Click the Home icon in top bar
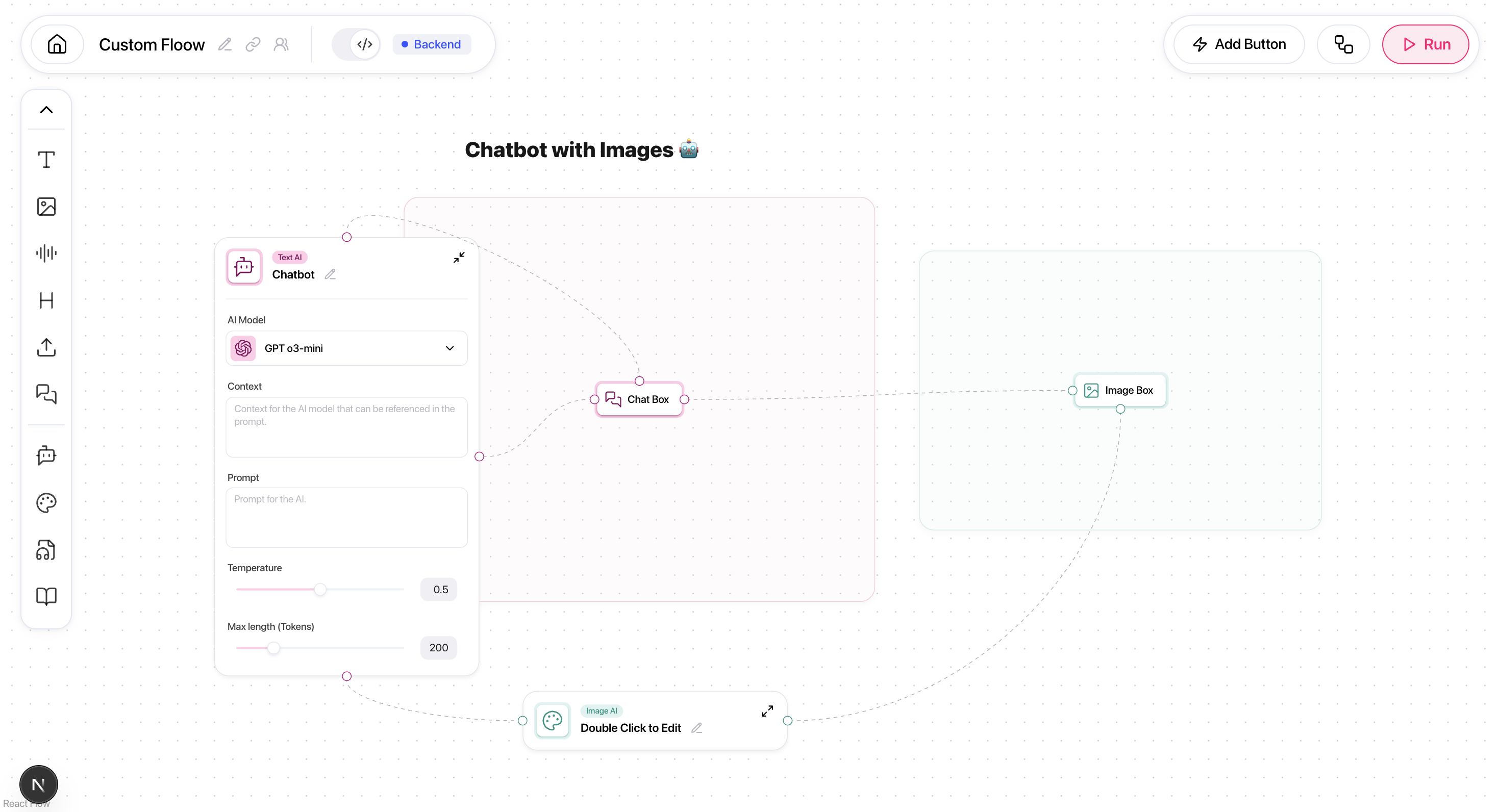 tap(57, 44)
